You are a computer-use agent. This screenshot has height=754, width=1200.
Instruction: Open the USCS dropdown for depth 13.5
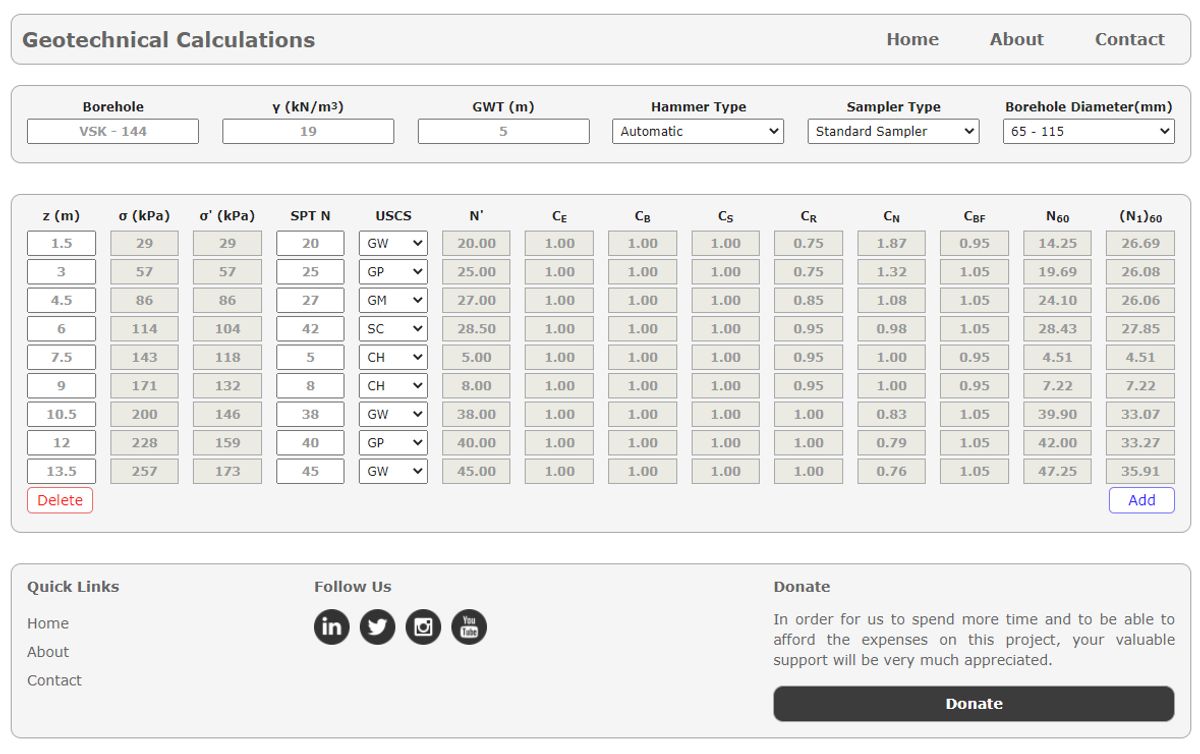pos(393,471)
